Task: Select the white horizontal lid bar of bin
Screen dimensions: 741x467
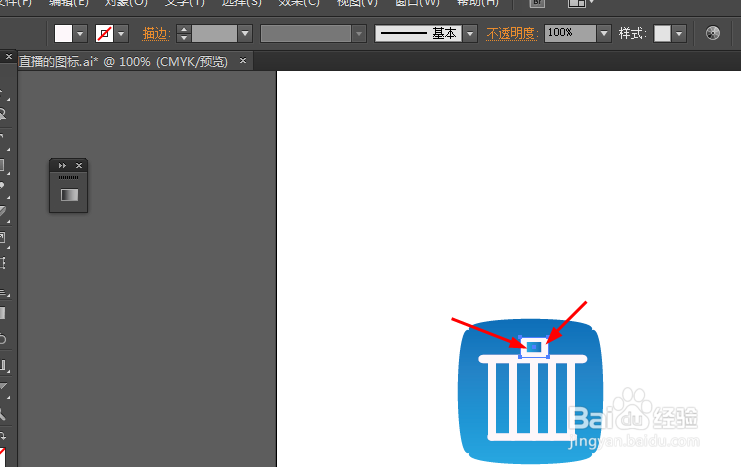Action: click(533, 359)
